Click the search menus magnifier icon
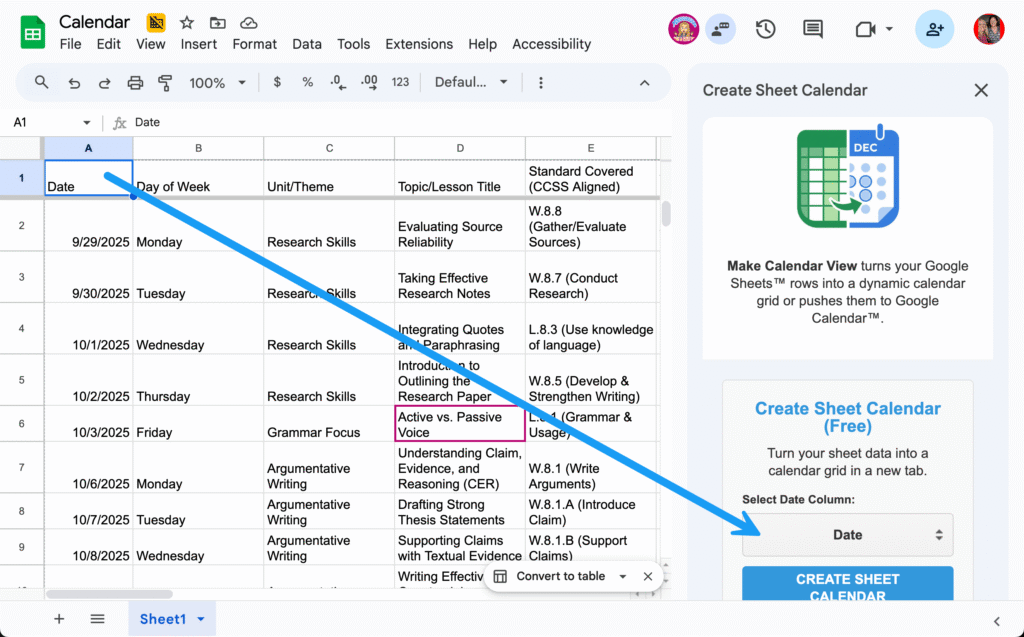The height and width of the screenshot is (637, 1024). [41, 82]
